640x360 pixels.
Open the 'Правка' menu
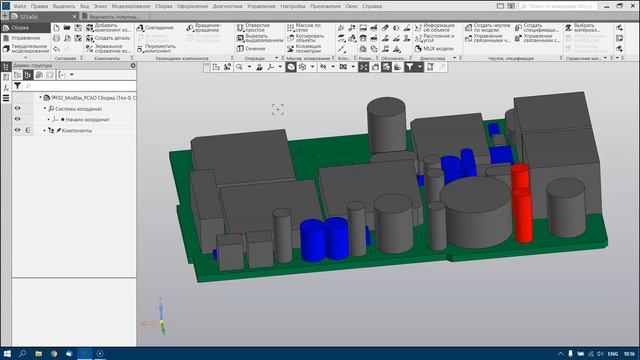coord(39,6)
